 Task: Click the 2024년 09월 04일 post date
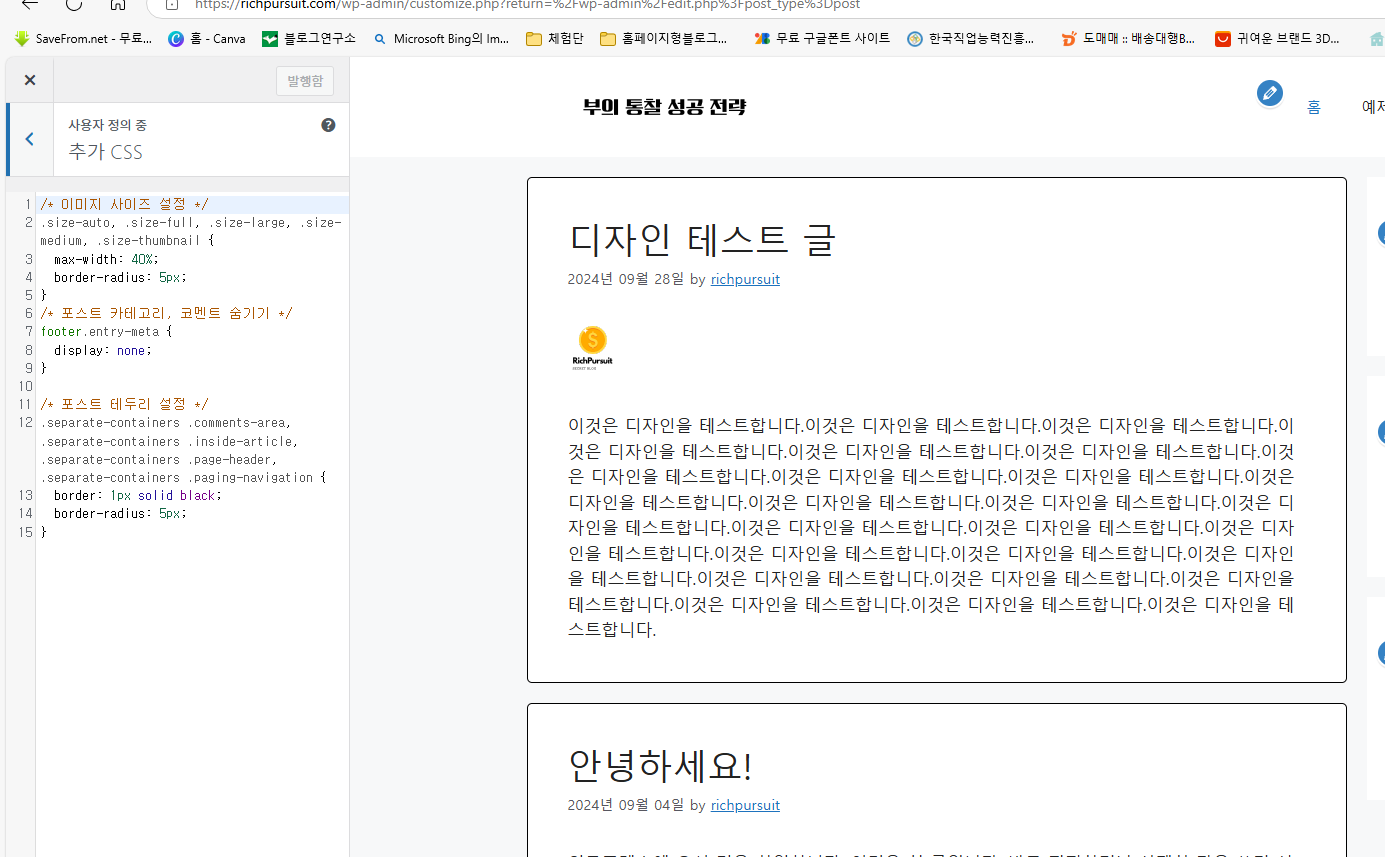coord(626,805)
